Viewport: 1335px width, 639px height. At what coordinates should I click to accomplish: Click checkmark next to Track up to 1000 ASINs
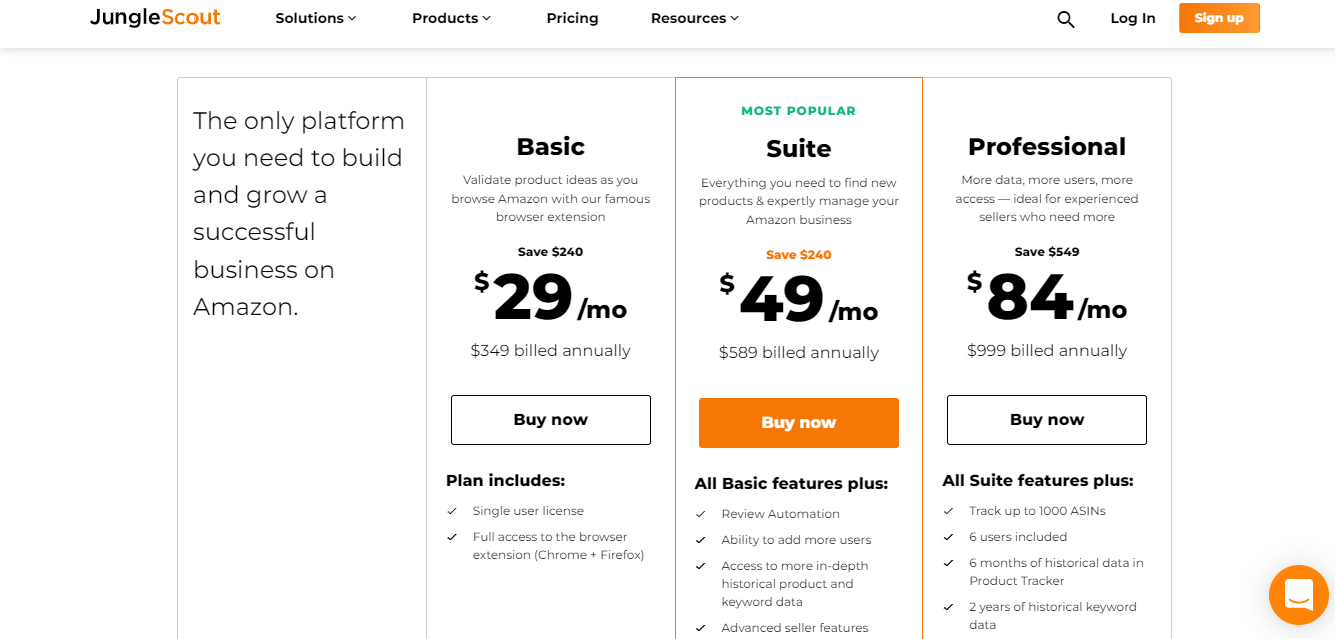pos(948,511)
